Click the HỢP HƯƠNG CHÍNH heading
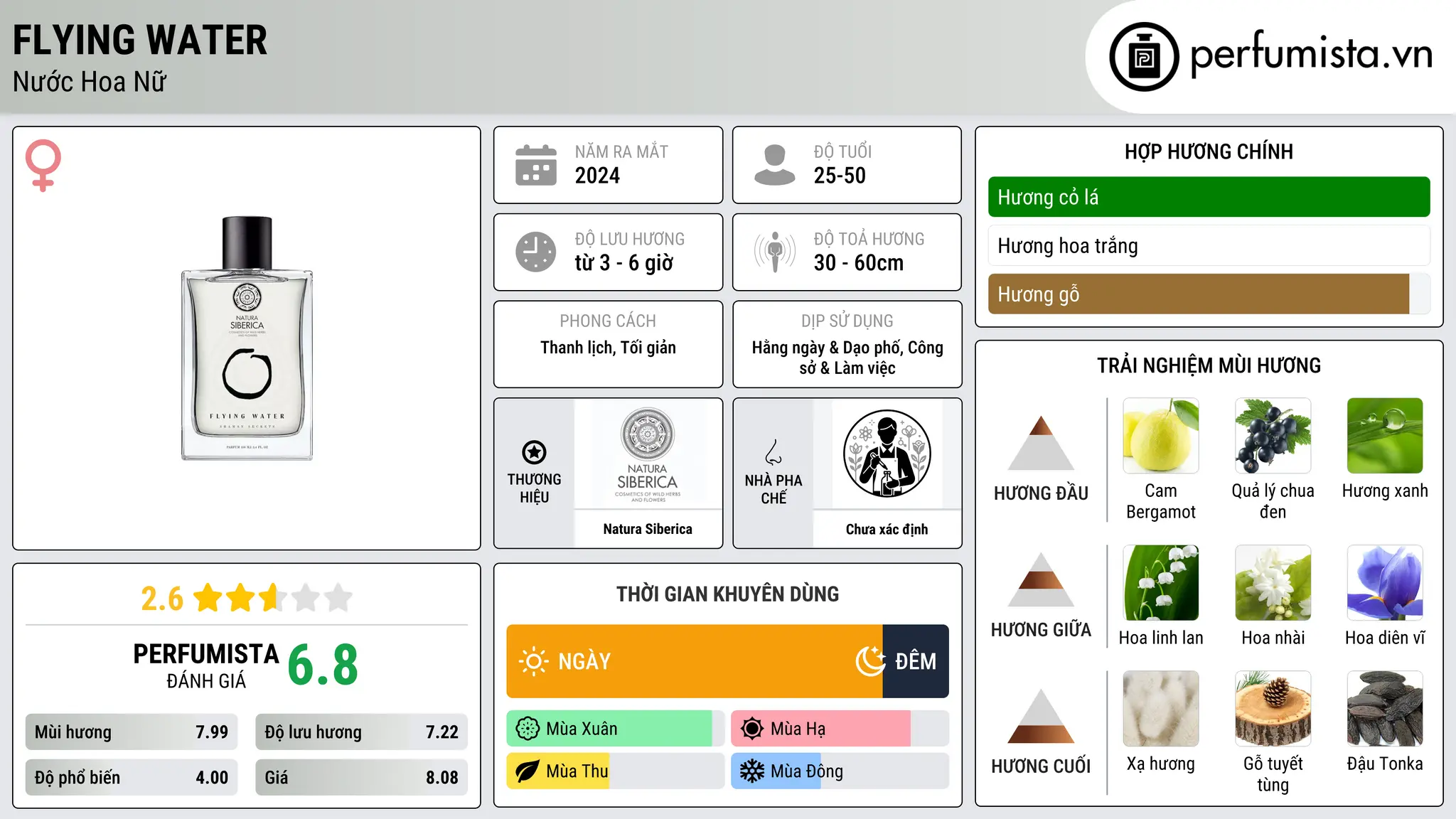Viewport: 1456px width, 819px height. tap(1209, 151)
